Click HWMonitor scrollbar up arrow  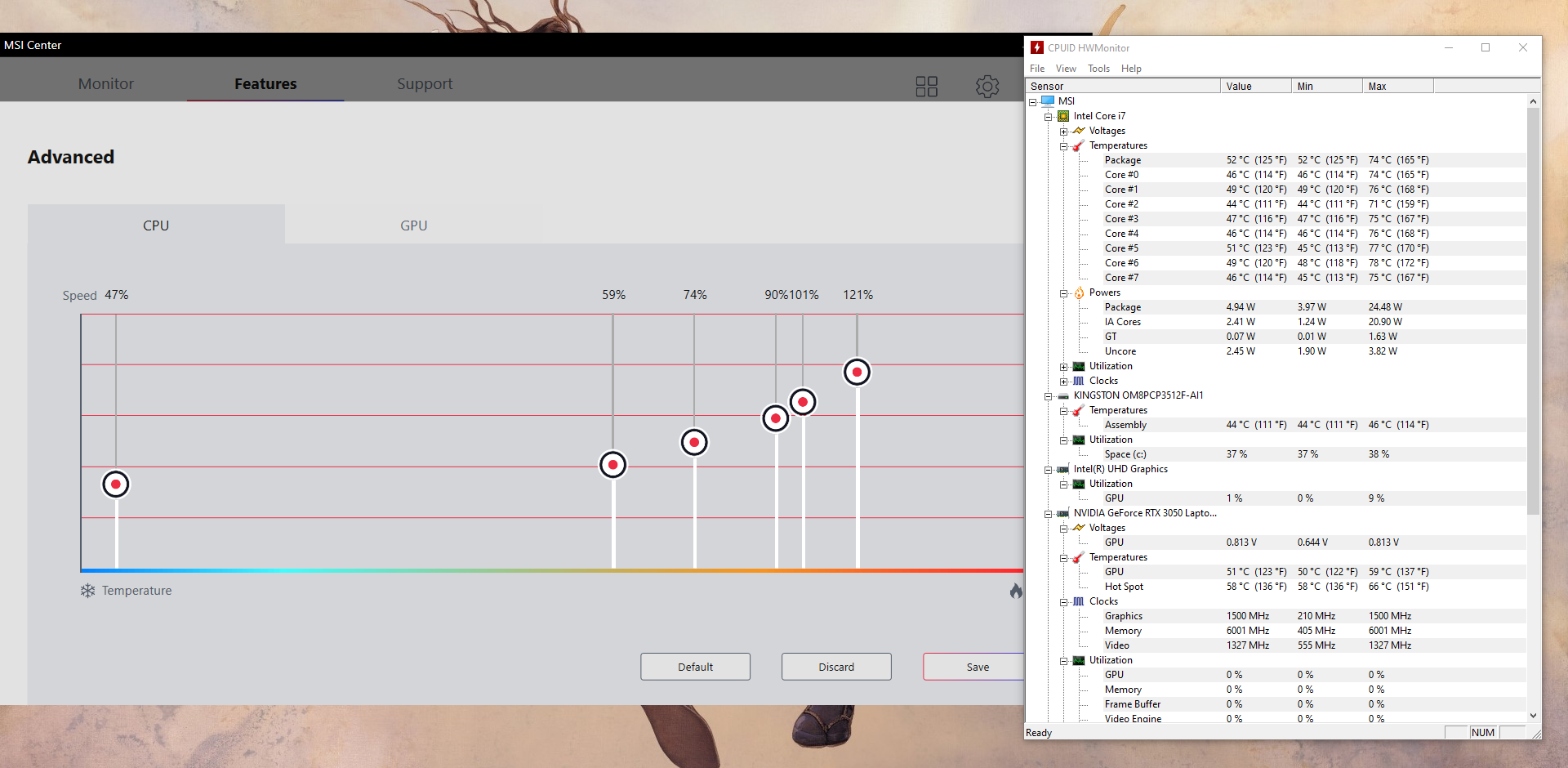coord(1533,101)
